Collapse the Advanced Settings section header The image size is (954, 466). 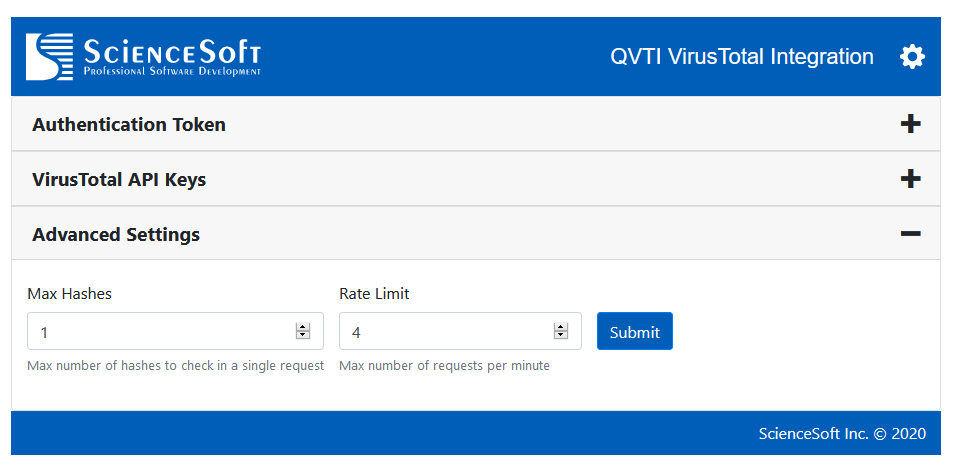[x=116, y=235]
